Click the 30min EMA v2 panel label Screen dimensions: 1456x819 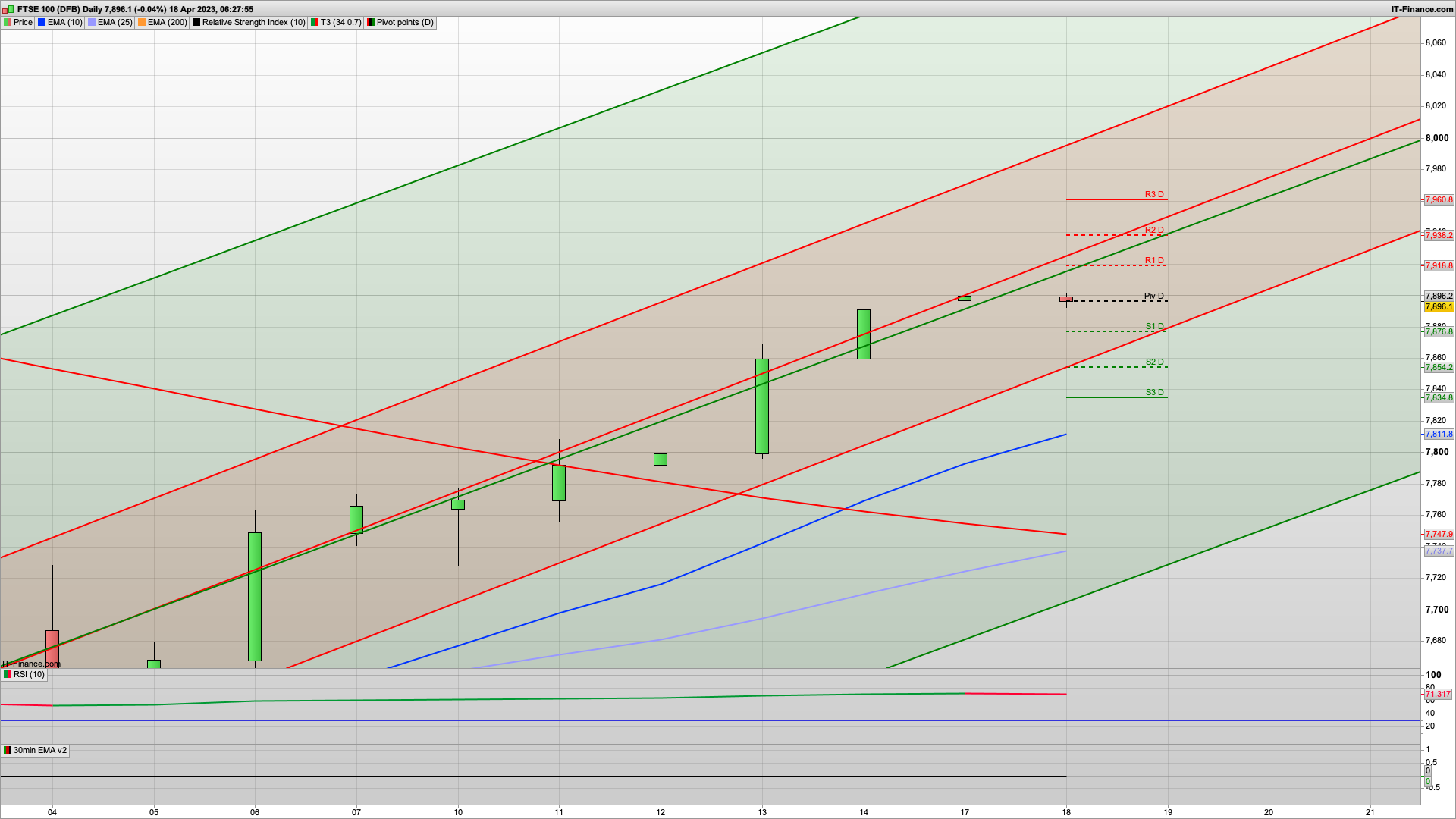[39, 750]
